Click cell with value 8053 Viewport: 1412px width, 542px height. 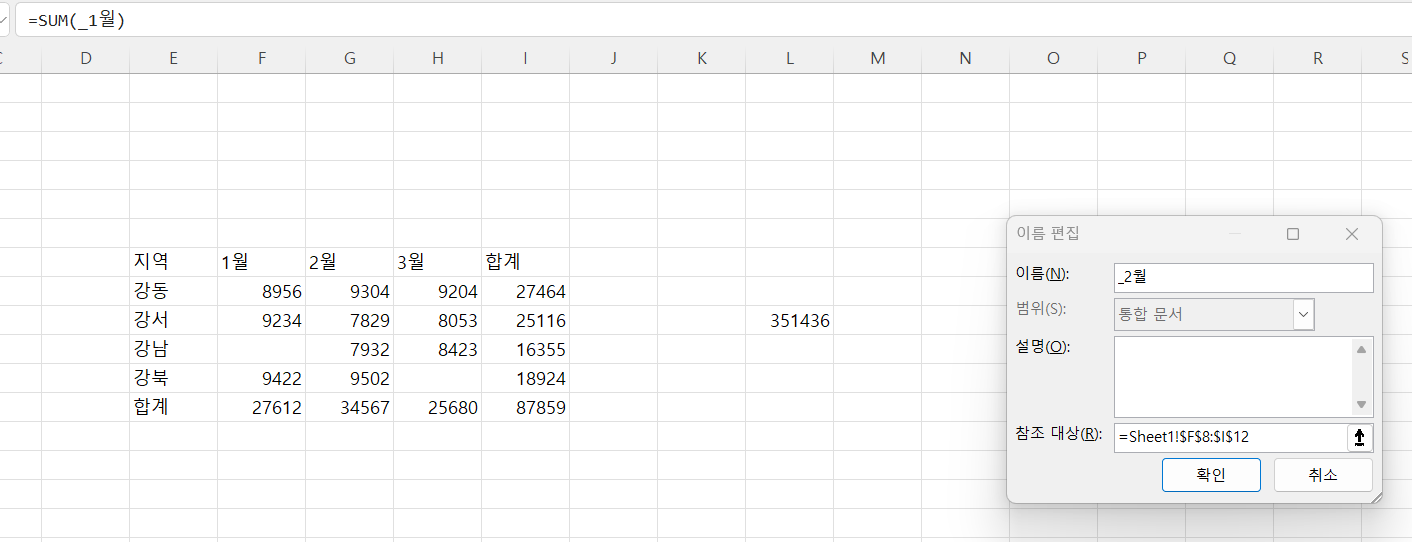438,321
